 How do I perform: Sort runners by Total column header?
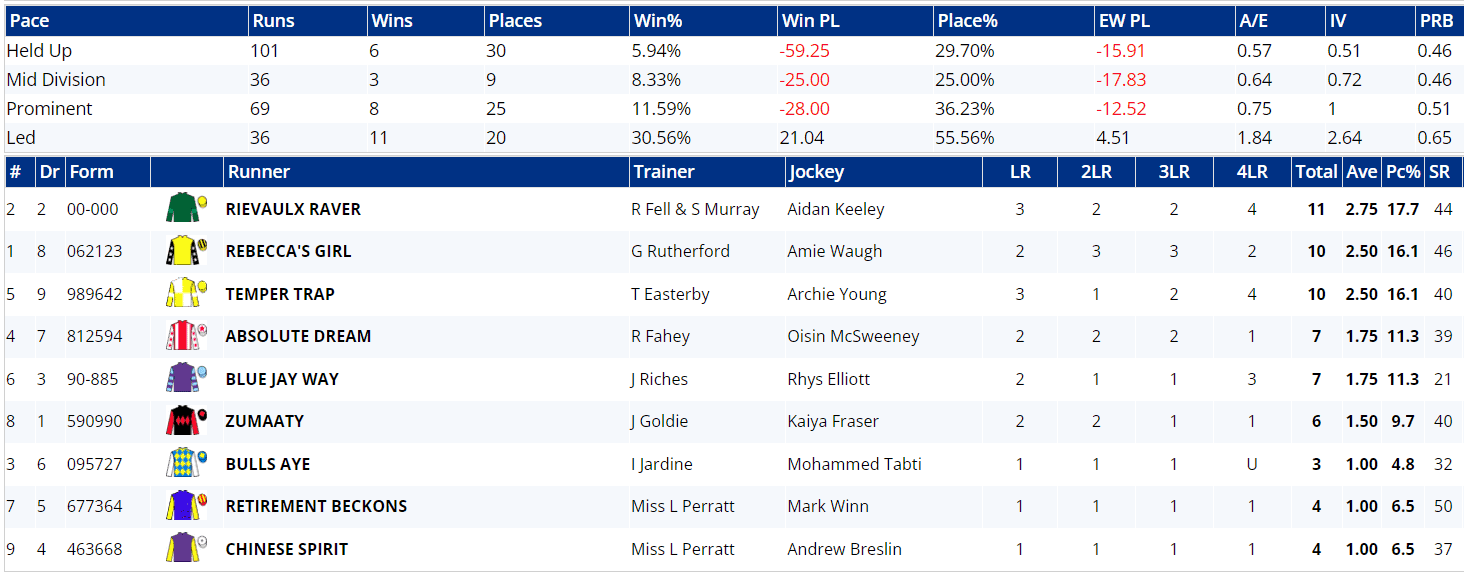1316,172
